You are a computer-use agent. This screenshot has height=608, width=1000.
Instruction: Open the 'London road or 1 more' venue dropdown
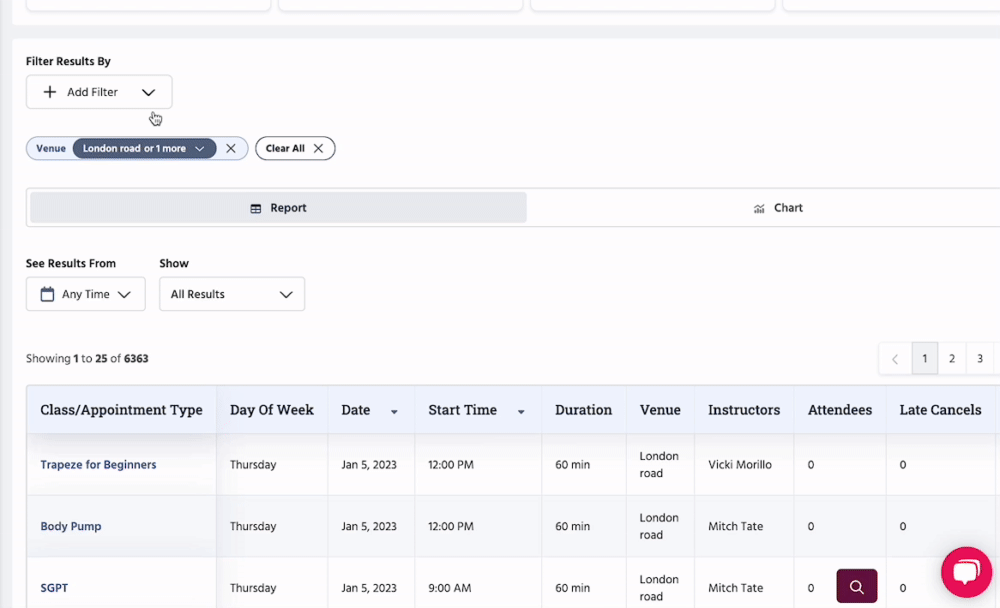pos(144,148)
